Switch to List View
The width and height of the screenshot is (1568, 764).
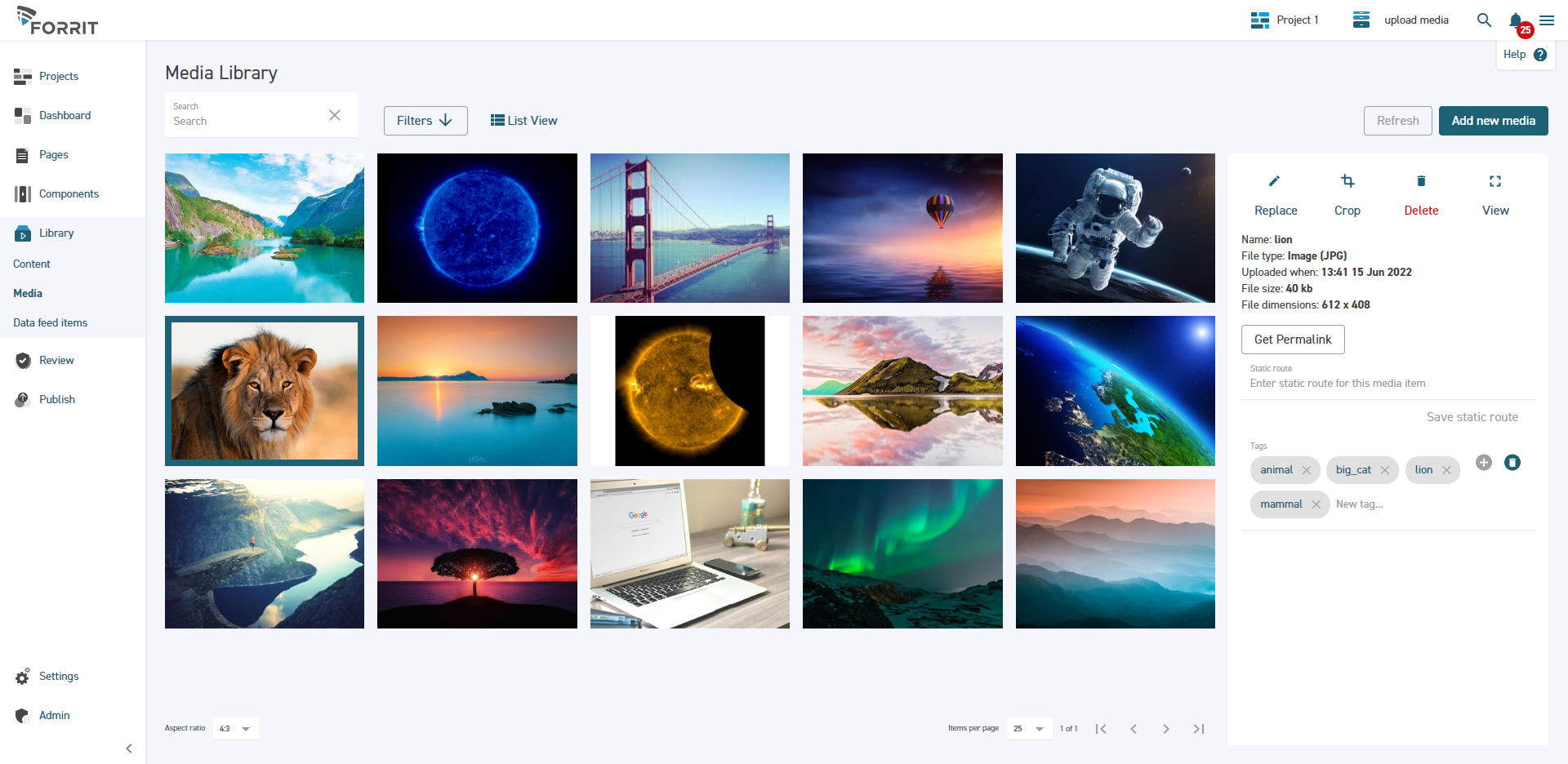point(523,121)
